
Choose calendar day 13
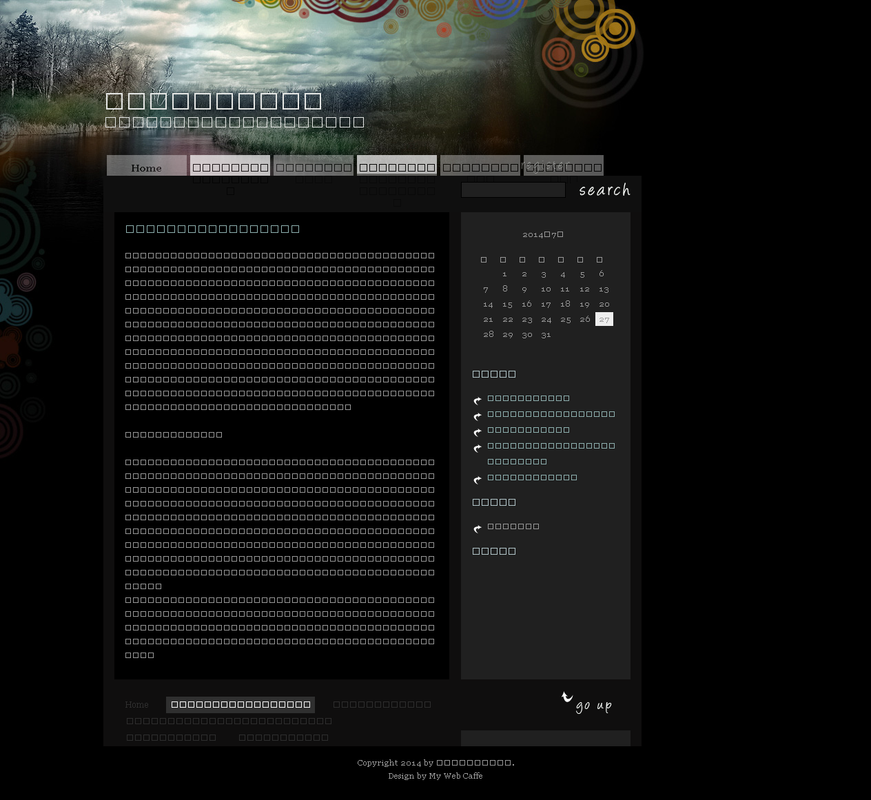604,289
